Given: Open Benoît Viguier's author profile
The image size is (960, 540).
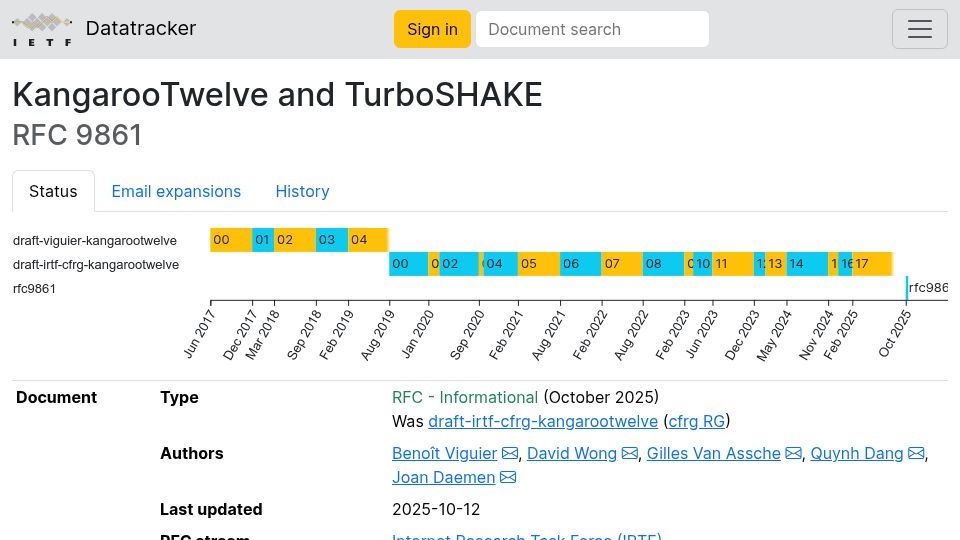Looking at the screenshot, I should [x=444, y=454].
